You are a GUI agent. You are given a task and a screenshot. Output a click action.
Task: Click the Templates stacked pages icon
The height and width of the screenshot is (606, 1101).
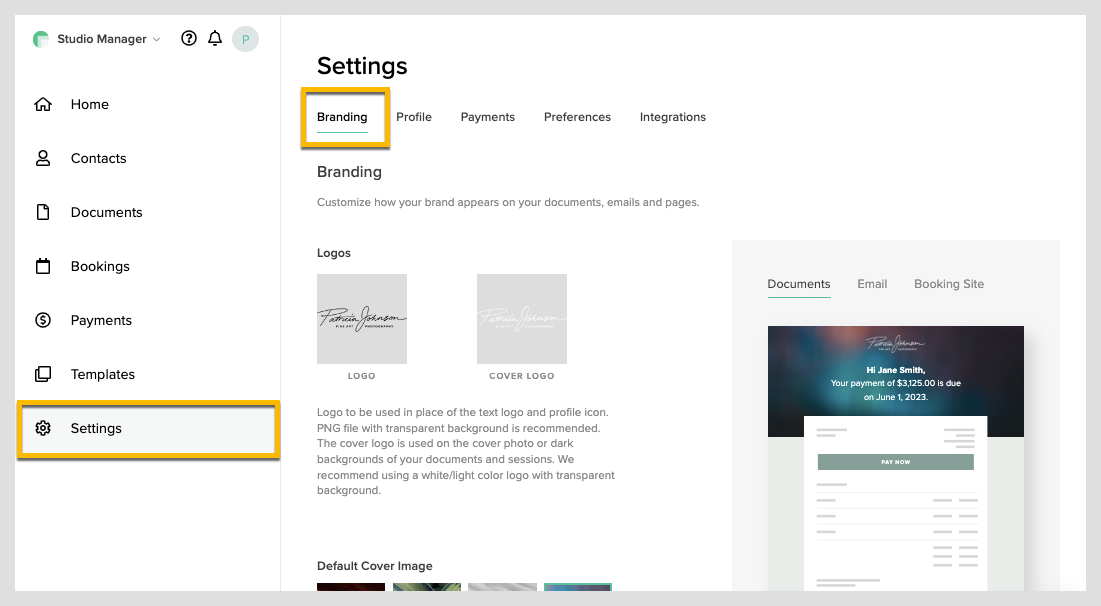pos(43,374)
